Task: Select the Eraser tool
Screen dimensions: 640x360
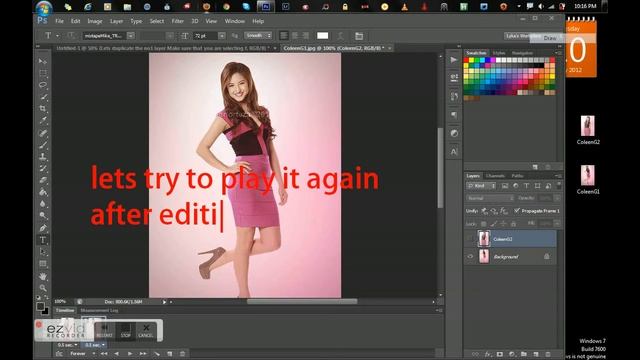Action: click(42, 180)
